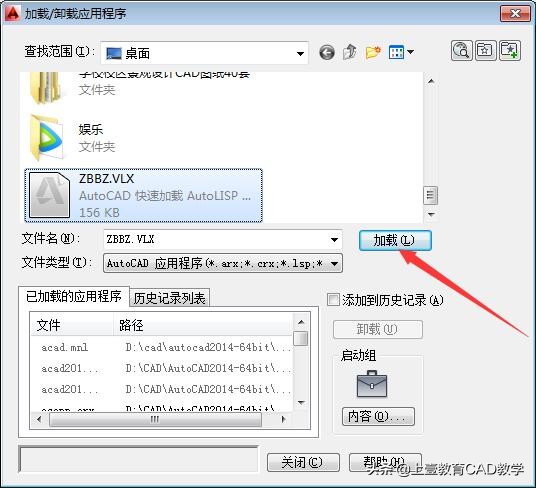Expand the 文件名 dropdown arrow
The width and height of the screenshot is (536, 488).
click(x=334, y=240)
